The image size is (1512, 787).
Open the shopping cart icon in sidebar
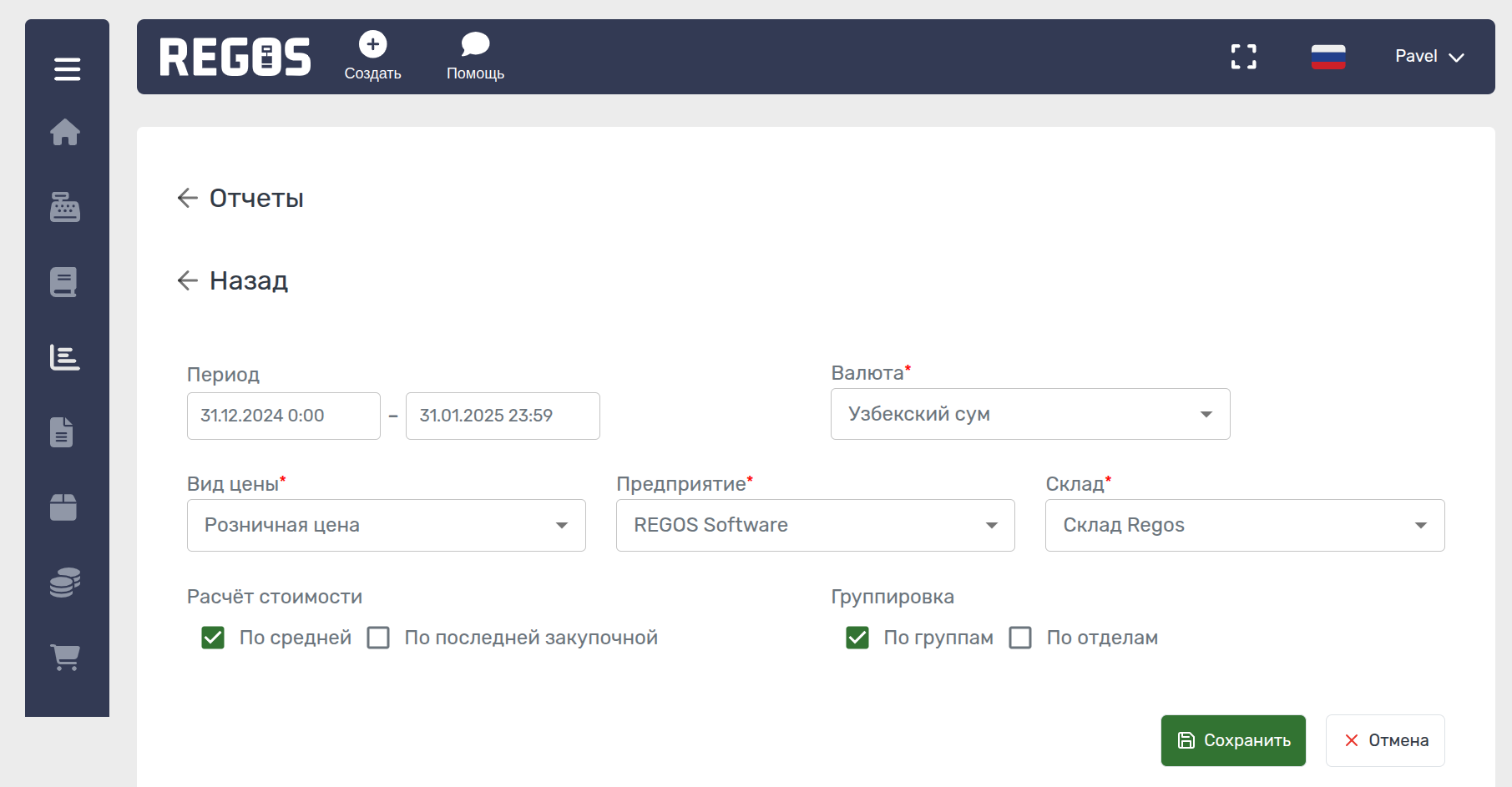(65, 657)
